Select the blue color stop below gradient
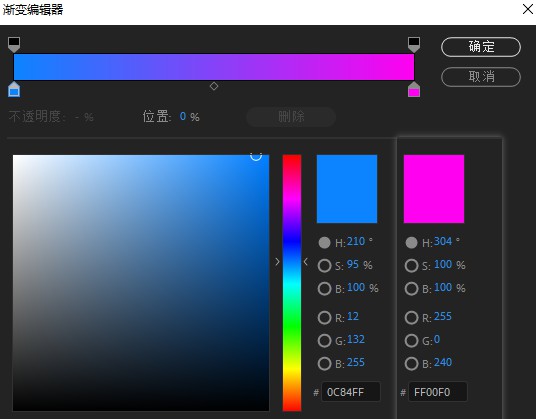Image resolution: width=536 pixels, height=419 pixels. pyautogui.click(x=14, y=89)
